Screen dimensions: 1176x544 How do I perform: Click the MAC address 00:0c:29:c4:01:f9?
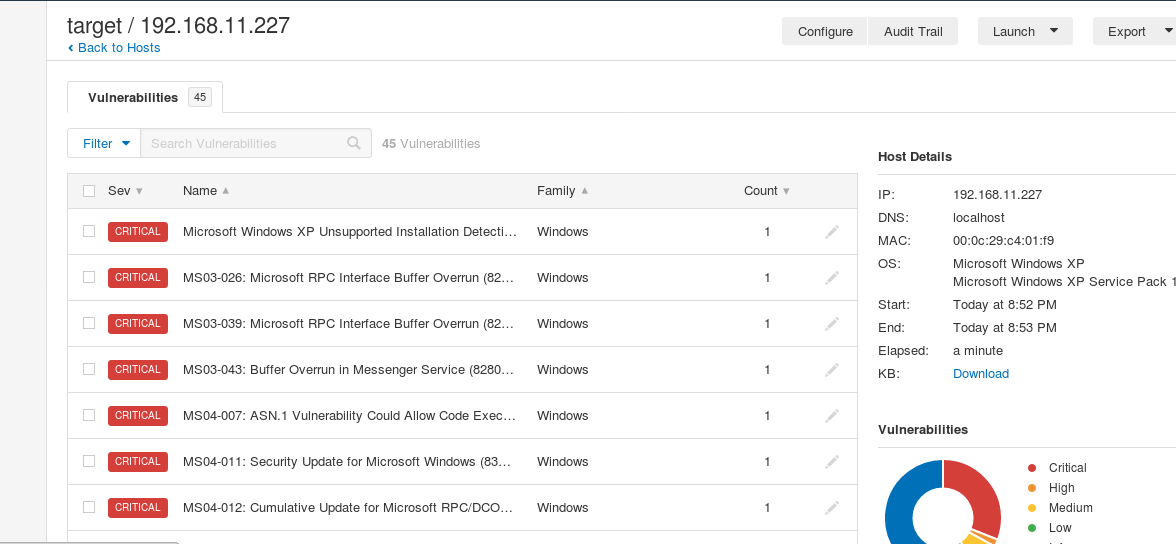click(x=1003, y=241)
